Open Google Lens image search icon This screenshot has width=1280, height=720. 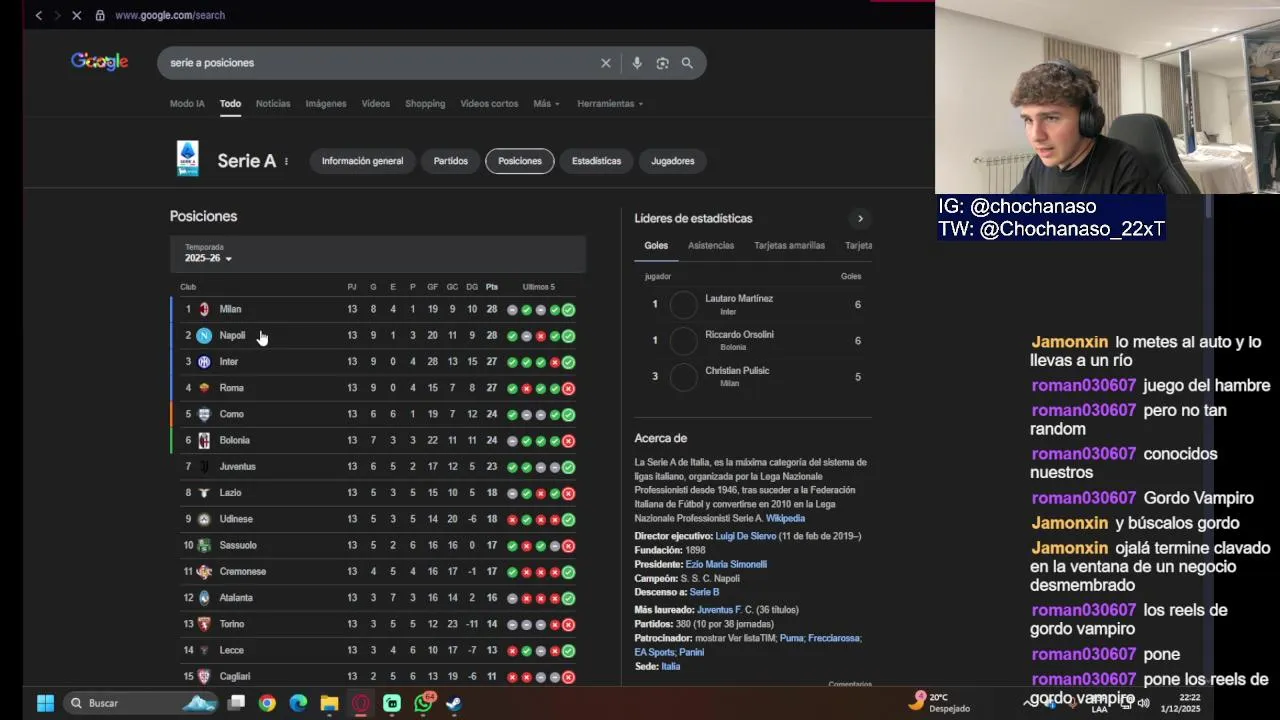click(x=662, y=63)
